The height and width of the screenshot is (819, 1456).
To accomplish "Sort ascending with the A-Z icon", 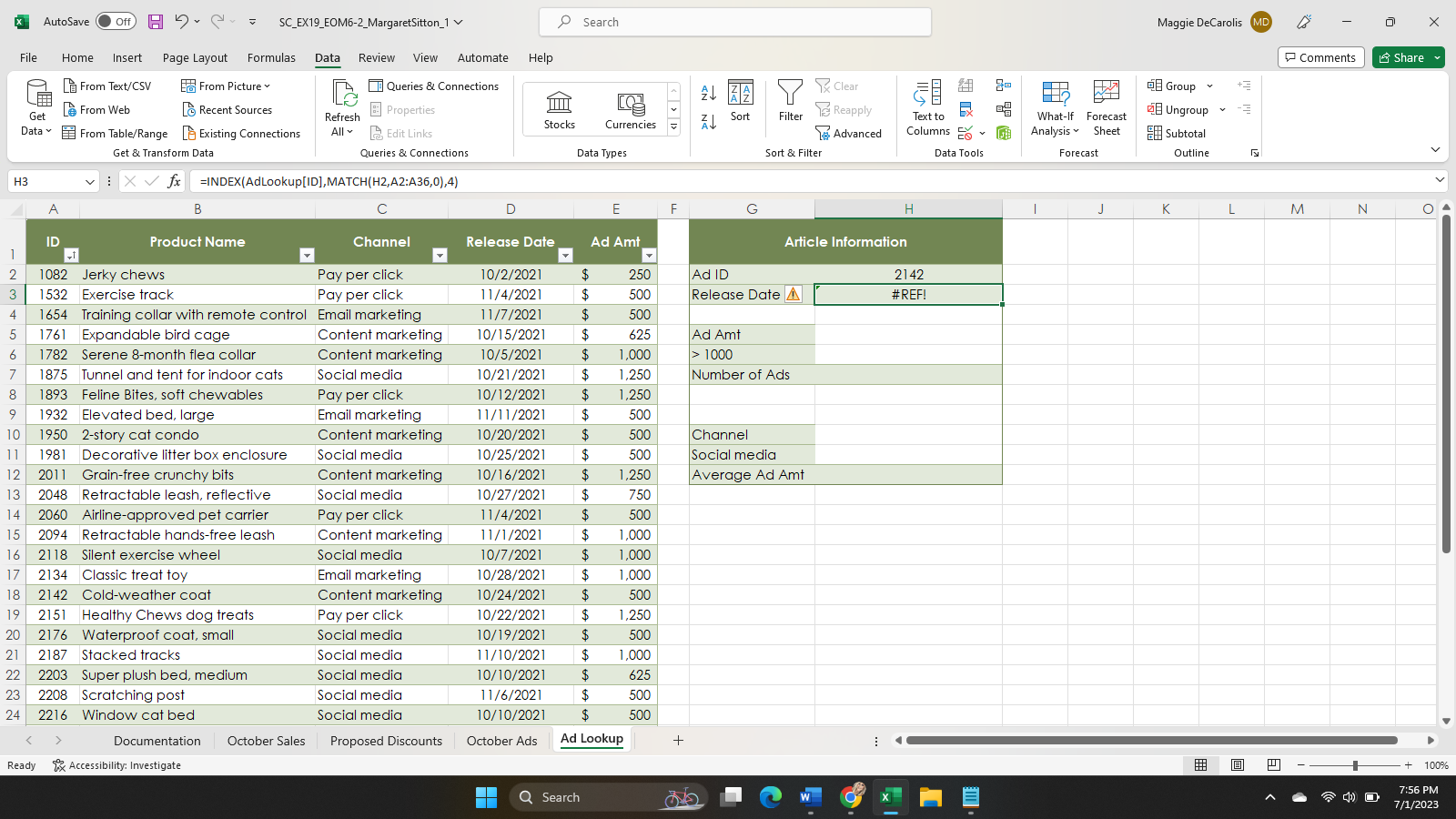I will tap(709, 93).
